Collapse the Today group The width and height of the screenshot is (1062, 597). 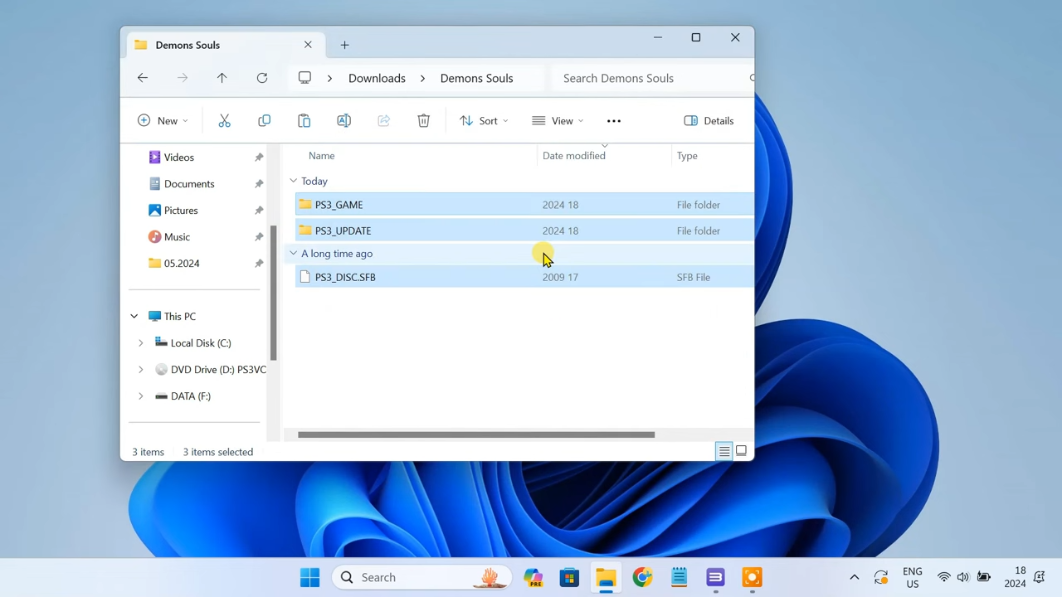tap(293, 181)
